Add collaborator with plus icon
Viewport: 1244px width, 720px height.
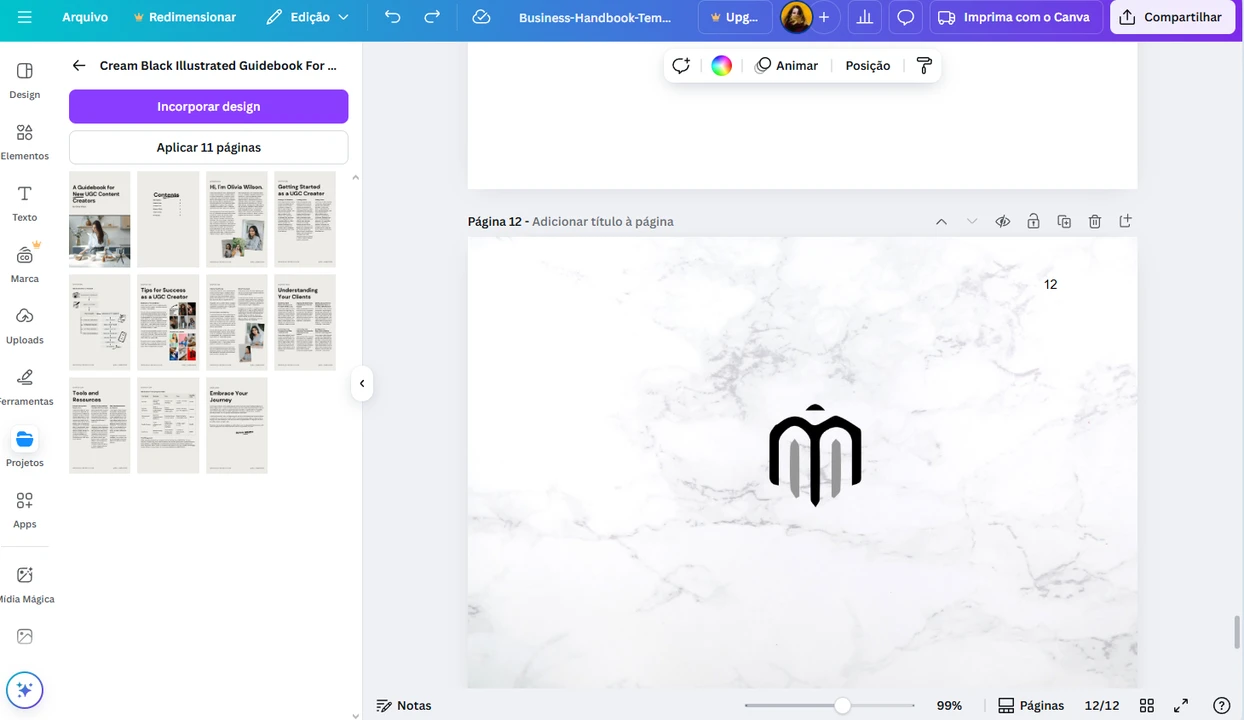click(x=824, y=17)
